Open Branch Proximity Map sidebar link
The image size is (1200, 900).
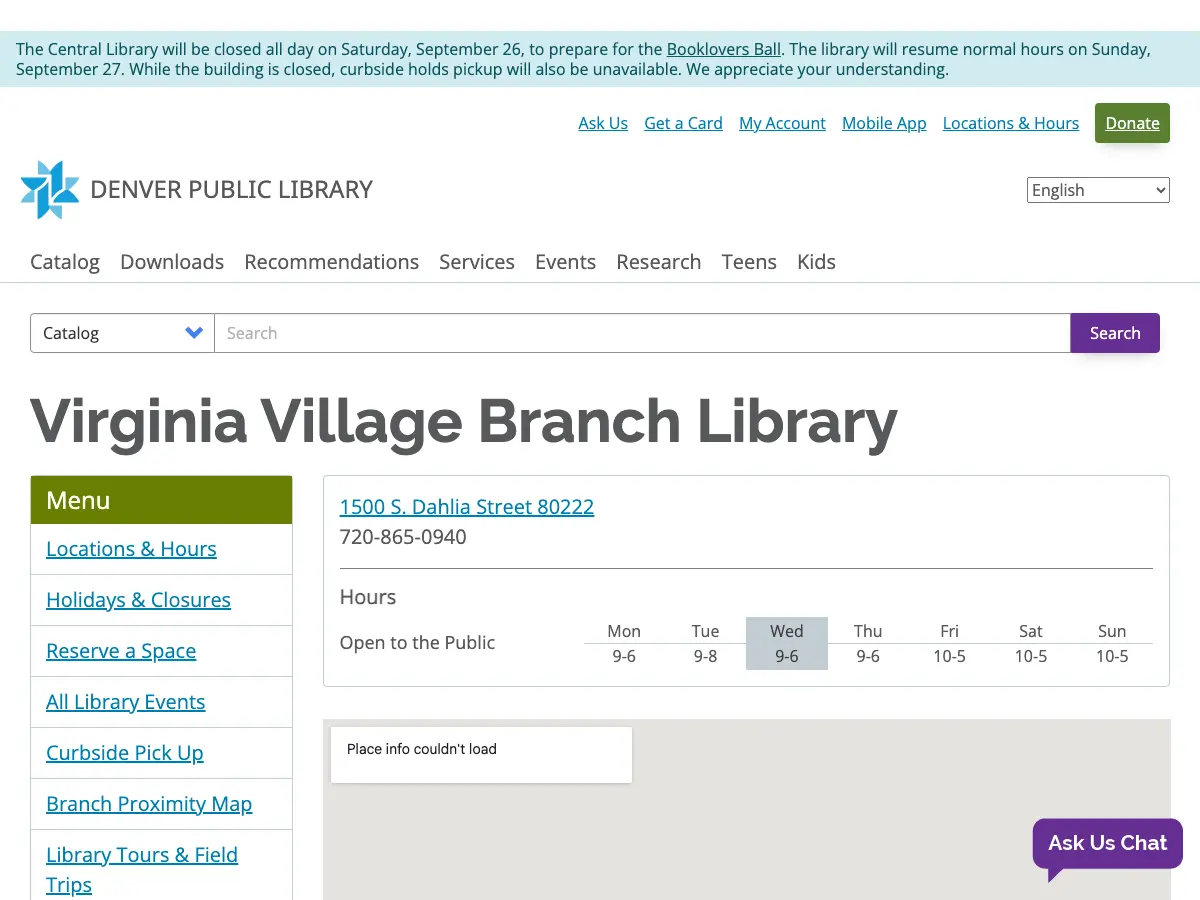tap(149, 804)
